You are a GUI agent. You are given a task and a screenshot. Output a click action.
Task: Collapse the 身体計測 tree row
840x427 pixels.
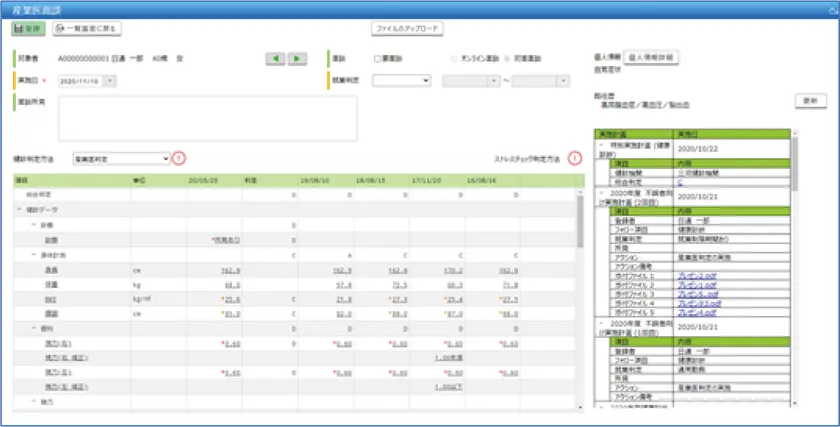33,255
